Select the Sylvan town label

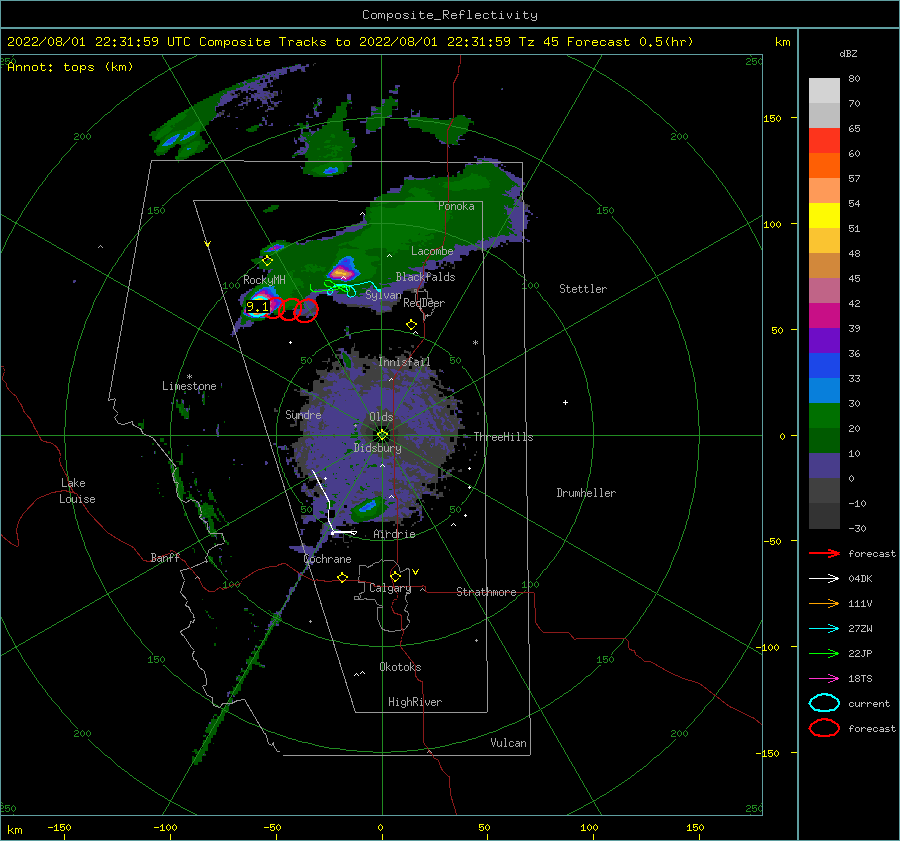point(383,295)
